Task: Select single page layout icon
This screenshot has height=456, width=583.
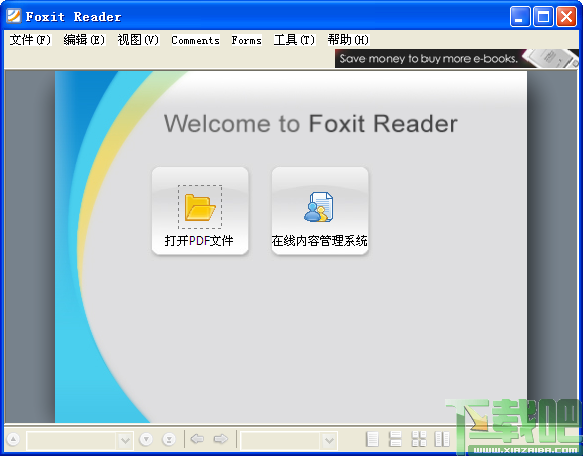Action: pyautogui.click(x=372, y=439)
